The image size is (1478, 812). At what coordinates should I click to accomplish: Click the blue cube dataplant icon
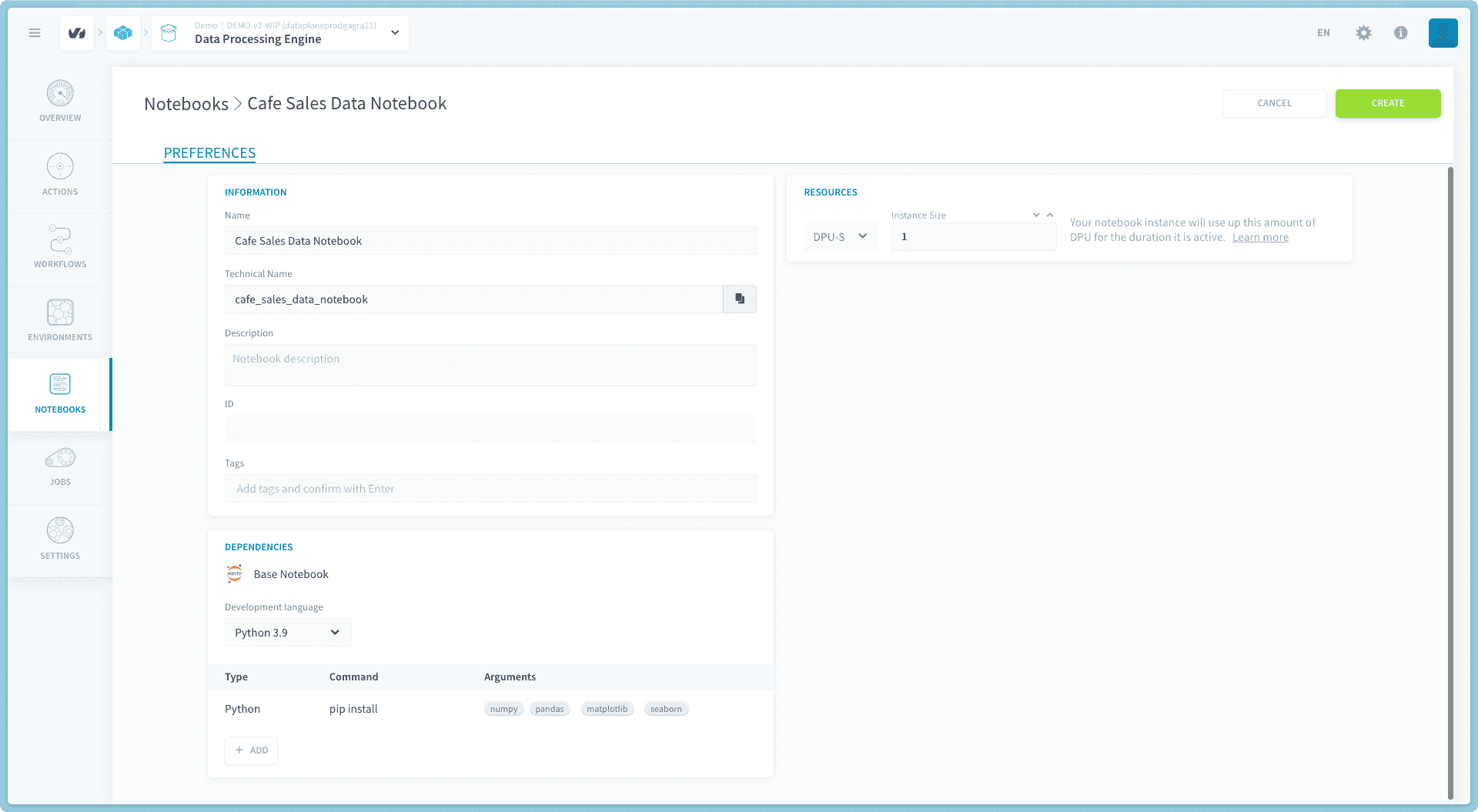tap(123, 33)
